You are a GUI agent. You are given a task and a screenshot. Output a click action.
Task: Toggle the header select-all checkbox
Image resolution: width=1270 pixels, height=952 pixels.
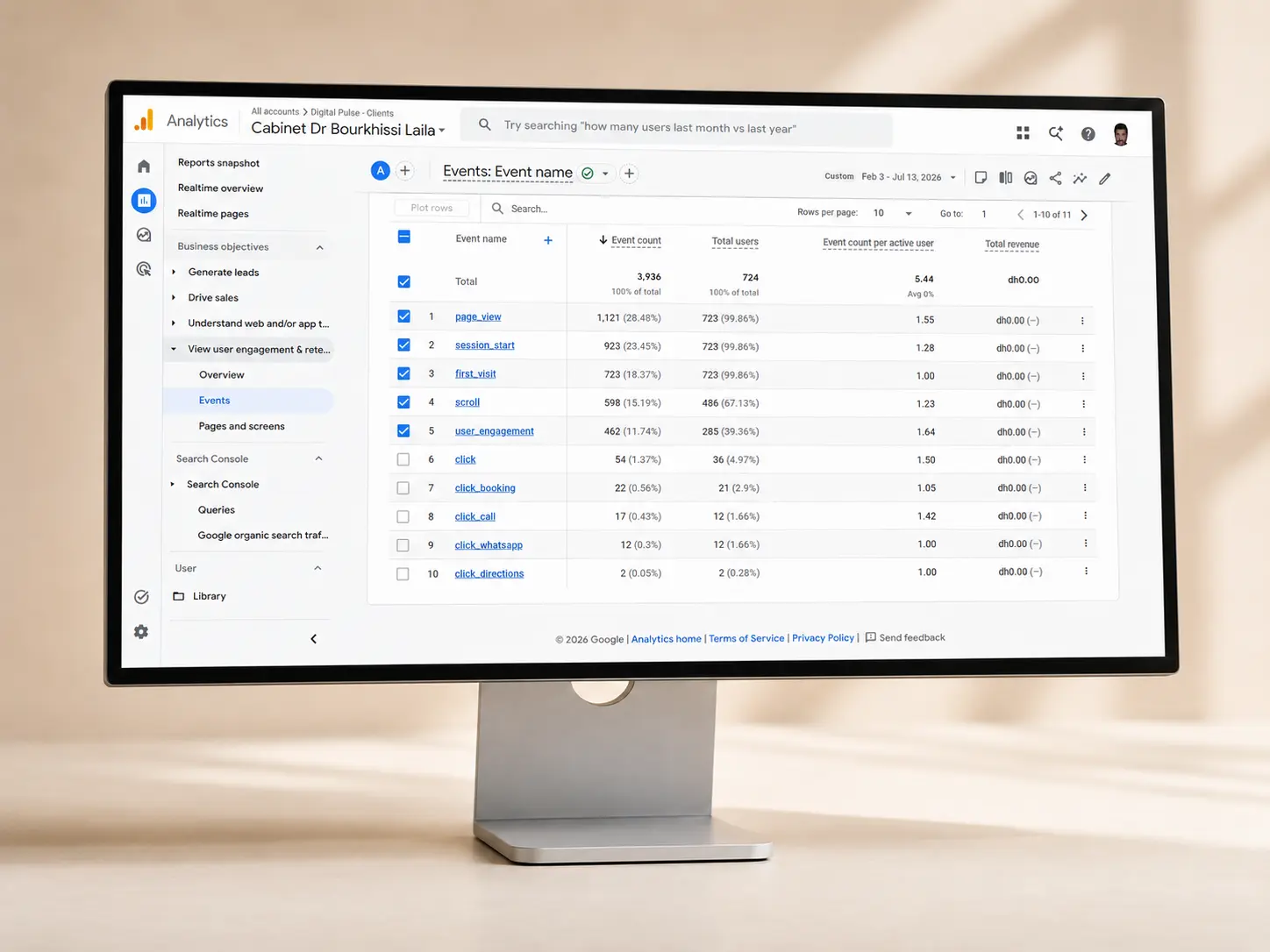tap(404, 237)
